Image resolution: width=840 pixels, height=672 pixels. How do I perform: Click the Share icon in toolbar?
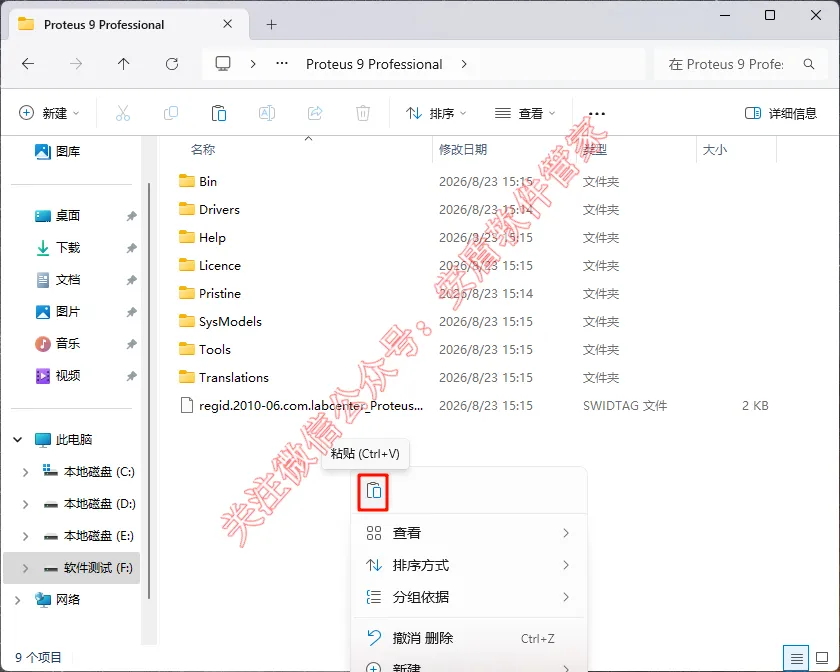tap(315, 113)
